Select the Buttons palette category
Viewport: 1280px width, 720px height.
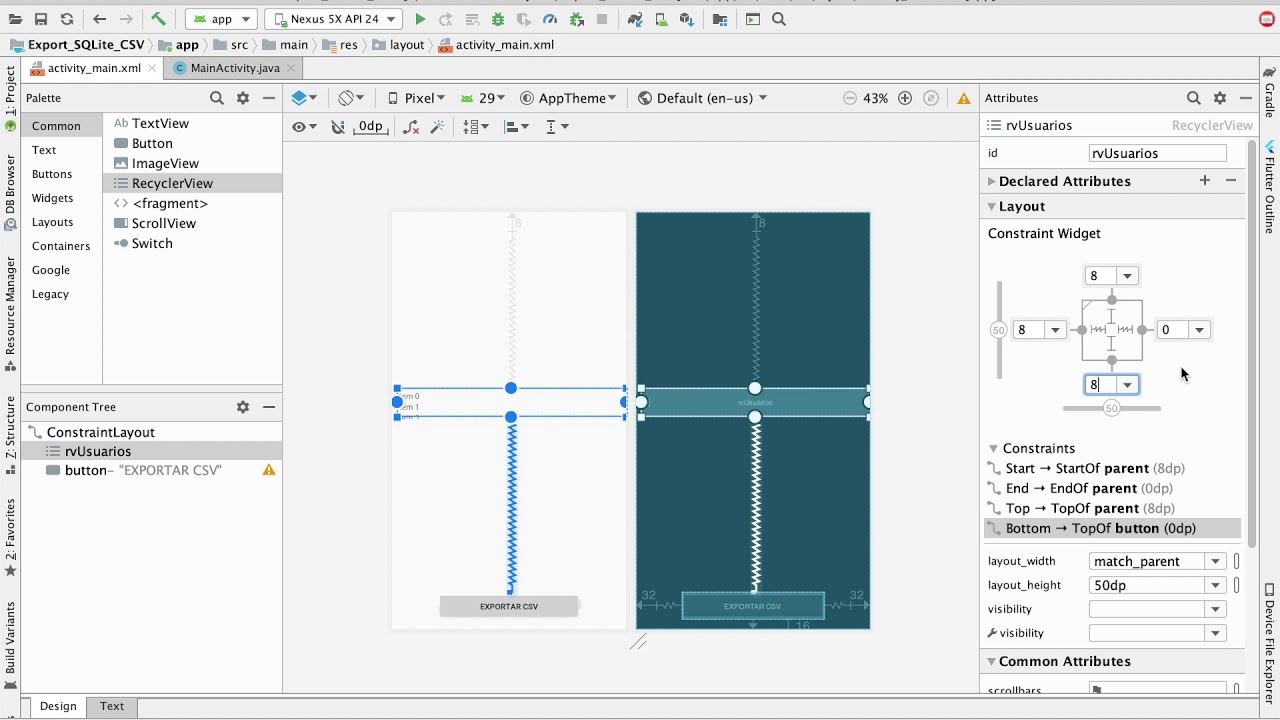point(52,174)
